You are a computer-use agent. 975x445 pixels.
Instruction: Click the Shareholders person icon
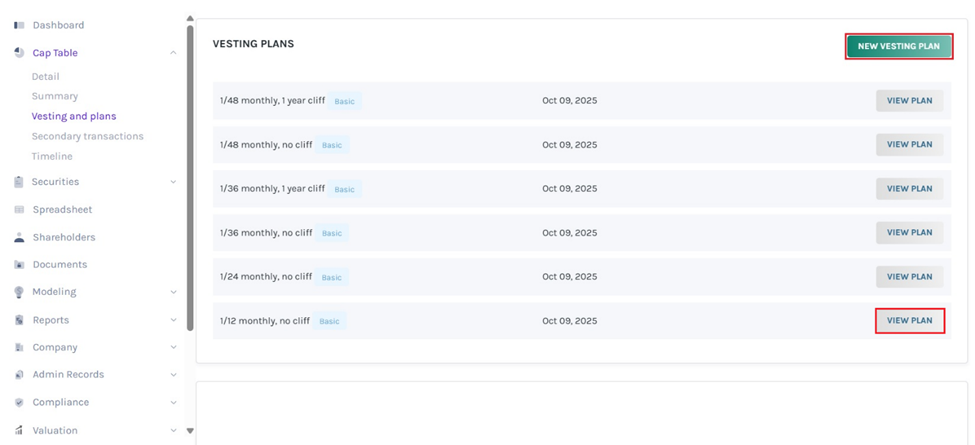click(x=19, y=238)
